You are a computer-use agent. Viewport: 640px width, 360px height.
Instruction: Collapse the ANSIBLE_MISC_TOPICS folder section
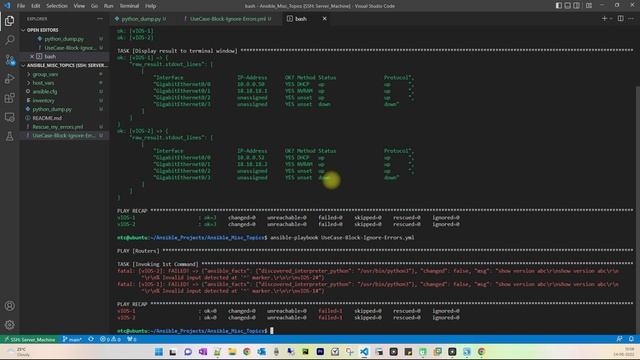coord(65,65)
